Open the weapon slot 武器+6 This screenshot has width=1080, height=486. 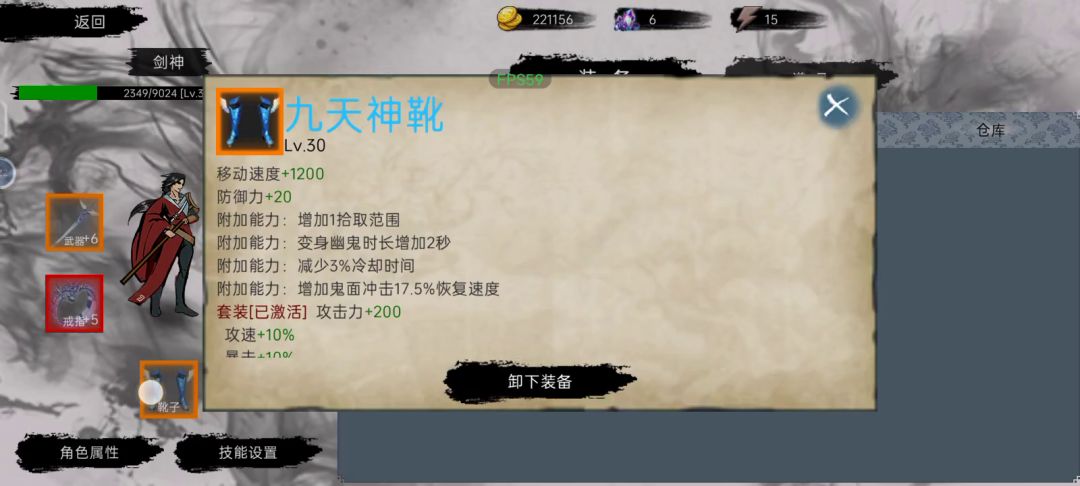pos(74,222)
